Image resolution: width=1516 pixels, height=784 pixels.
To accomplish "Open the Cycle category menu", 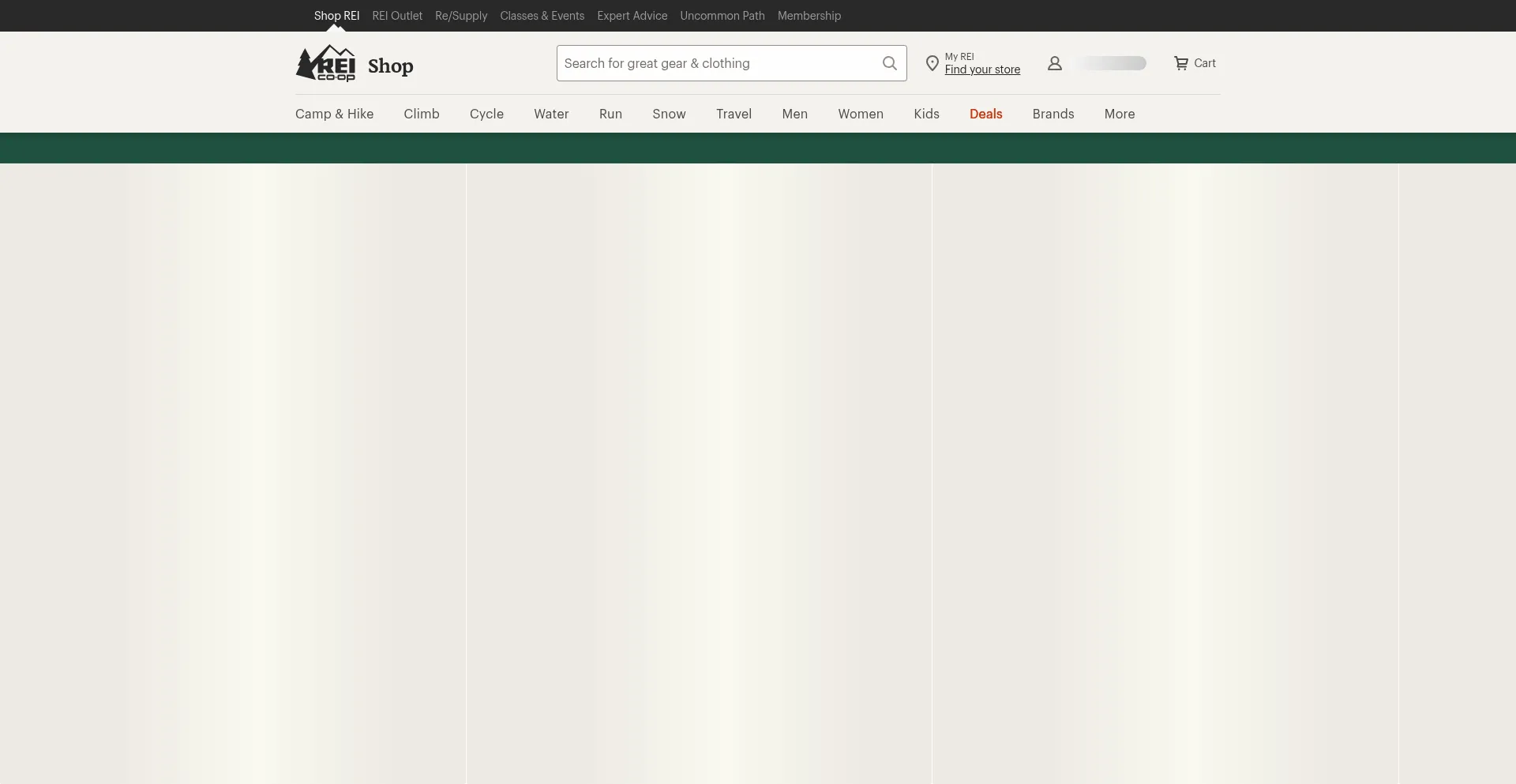I will (486, 114).
